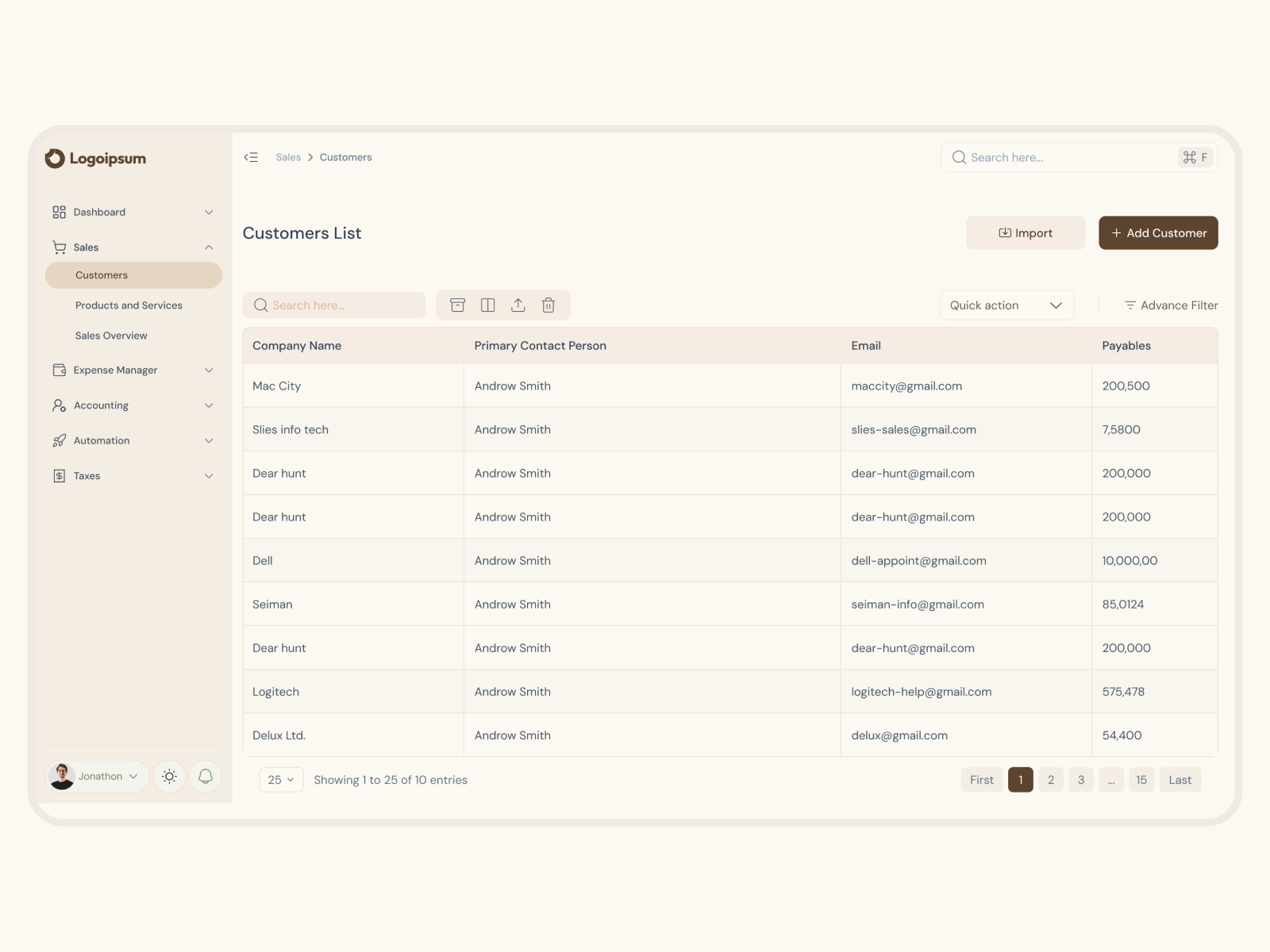Click the notification bell icon

pyautogui.click(x=206, y=776)
